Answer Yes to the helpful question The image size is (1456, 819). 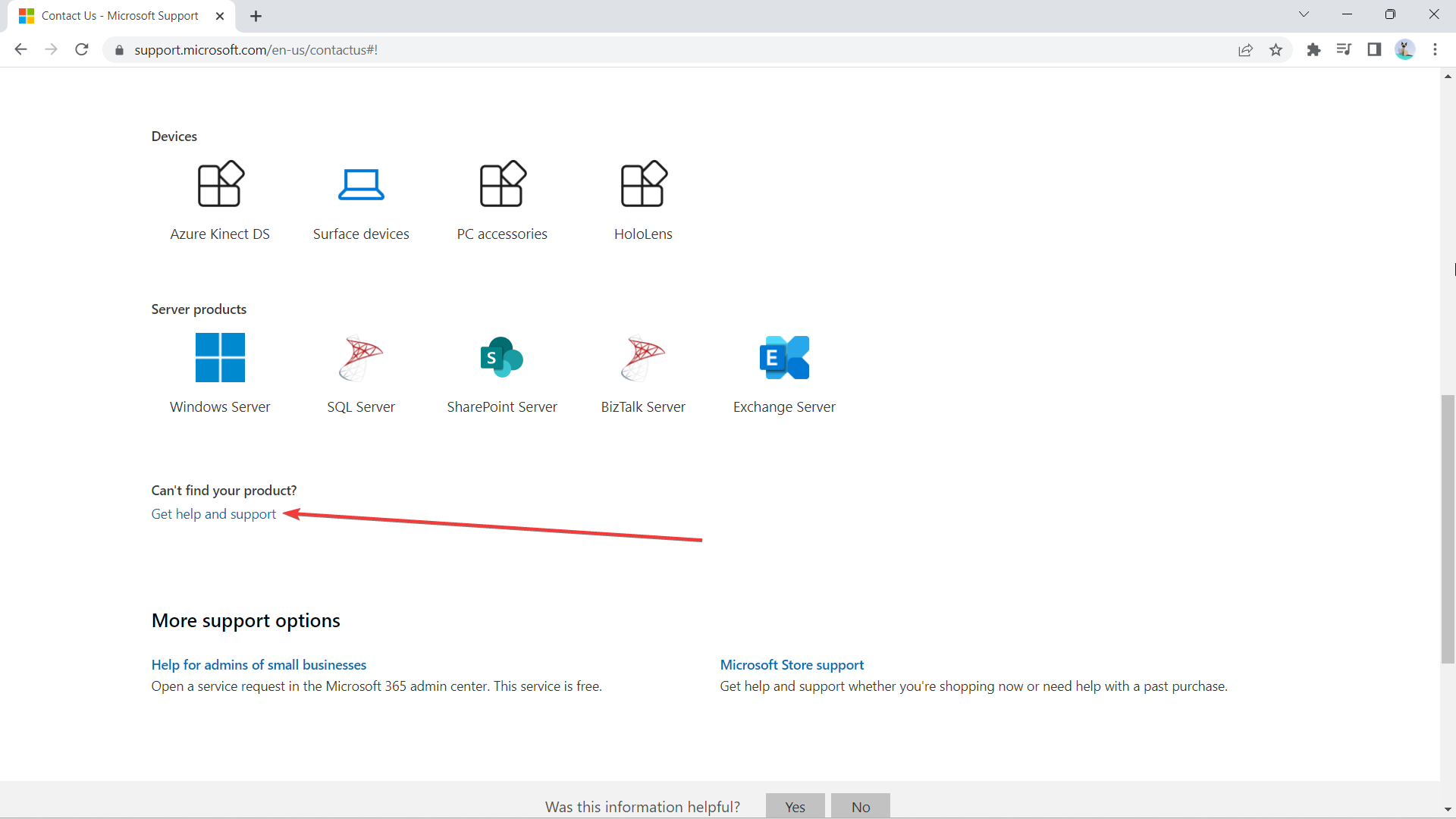(x=795, y=806)
